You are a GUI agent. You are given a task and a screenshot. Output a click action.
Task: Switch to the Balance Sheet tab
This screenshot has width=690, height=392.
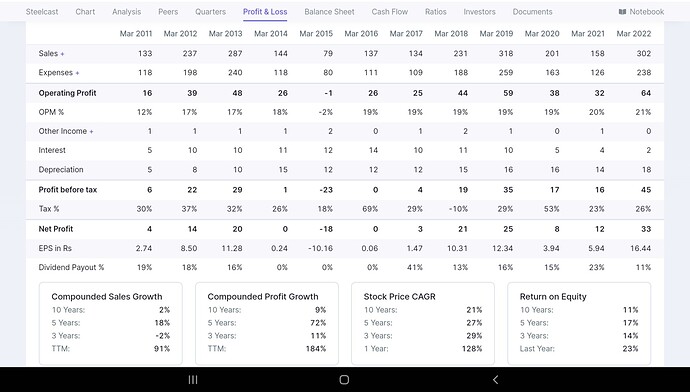click(x=329, y=12)
